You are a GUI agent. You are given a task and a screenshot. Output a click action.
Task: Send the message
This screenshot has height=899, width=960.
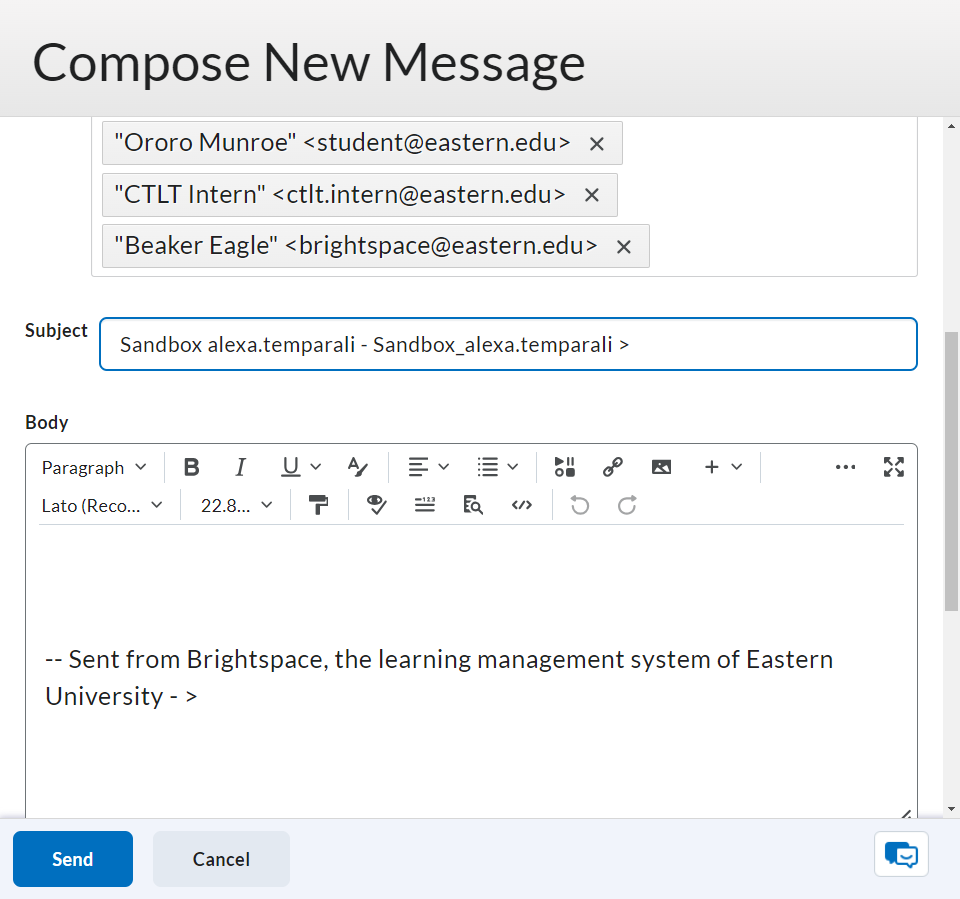73,859
